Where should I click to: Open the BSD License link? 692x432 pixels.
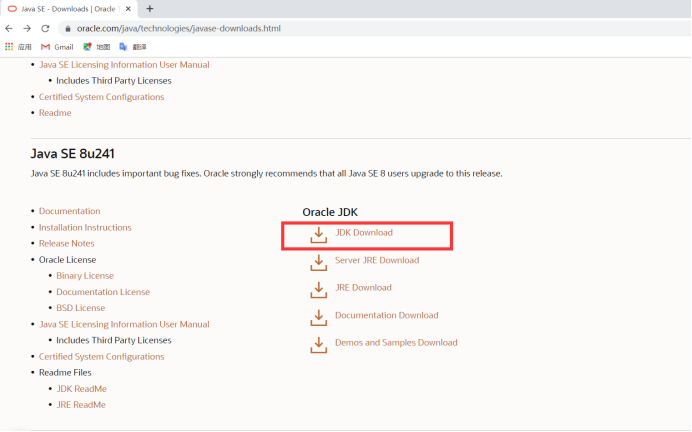click(80, 308)
